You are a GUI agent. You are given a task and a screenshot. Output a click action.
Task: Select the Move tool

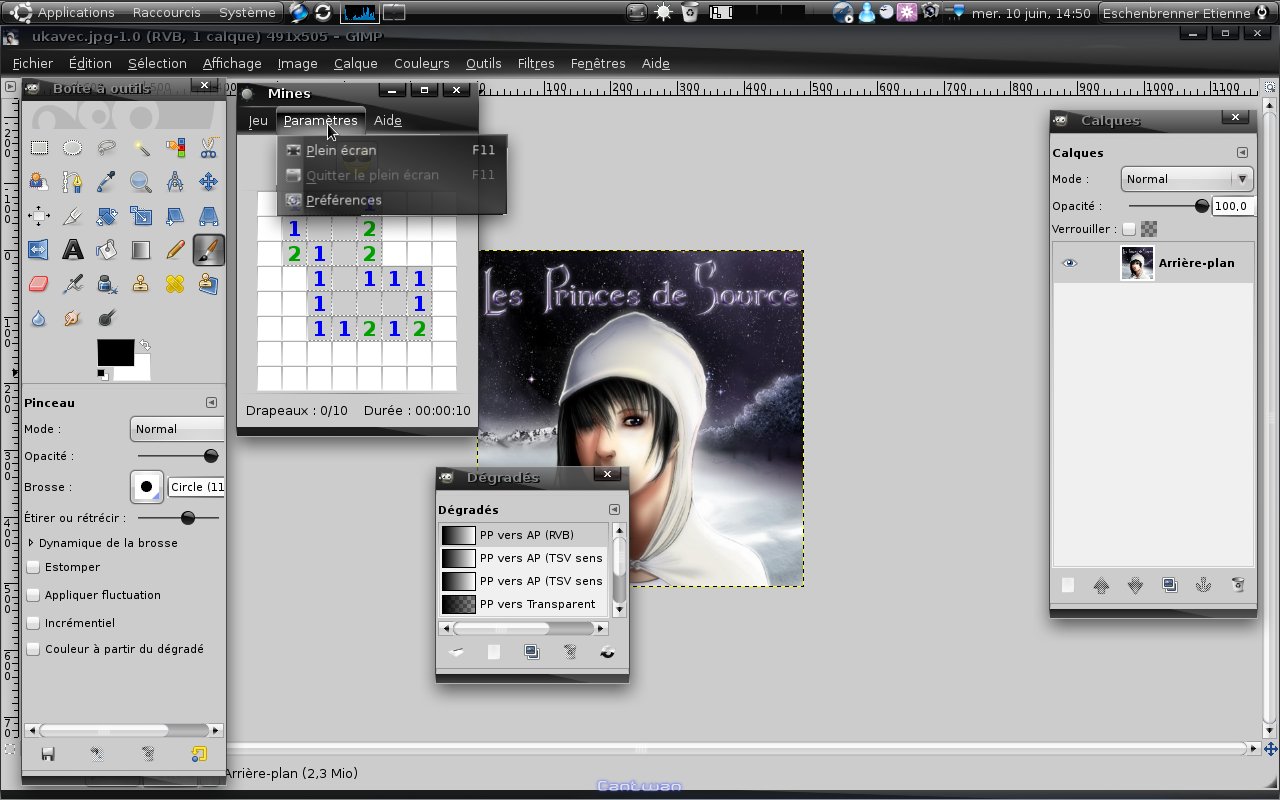tap(208, 182)
